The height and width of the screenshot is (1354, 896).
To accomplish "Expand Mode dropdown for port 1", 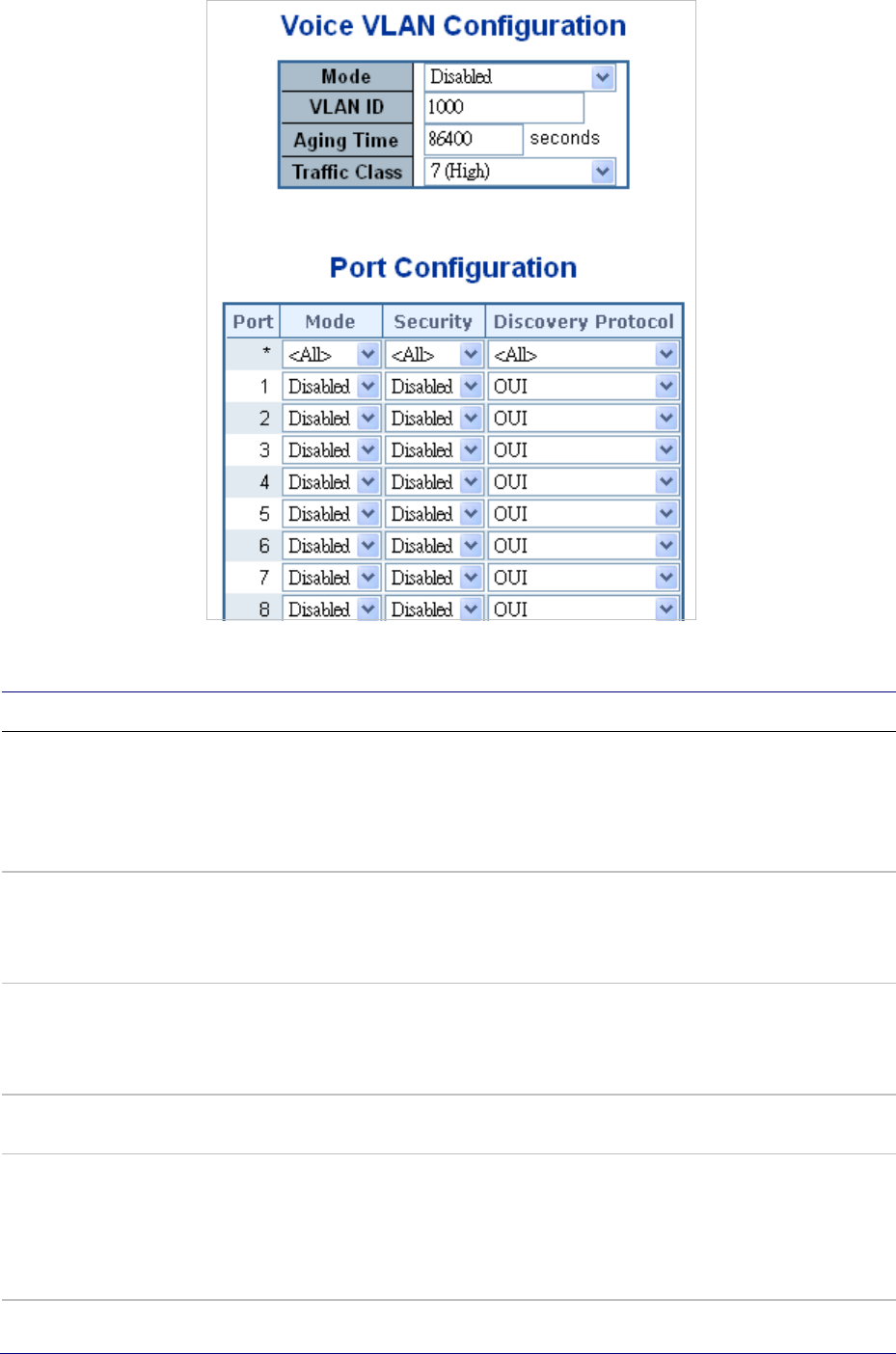I will 332,387.
